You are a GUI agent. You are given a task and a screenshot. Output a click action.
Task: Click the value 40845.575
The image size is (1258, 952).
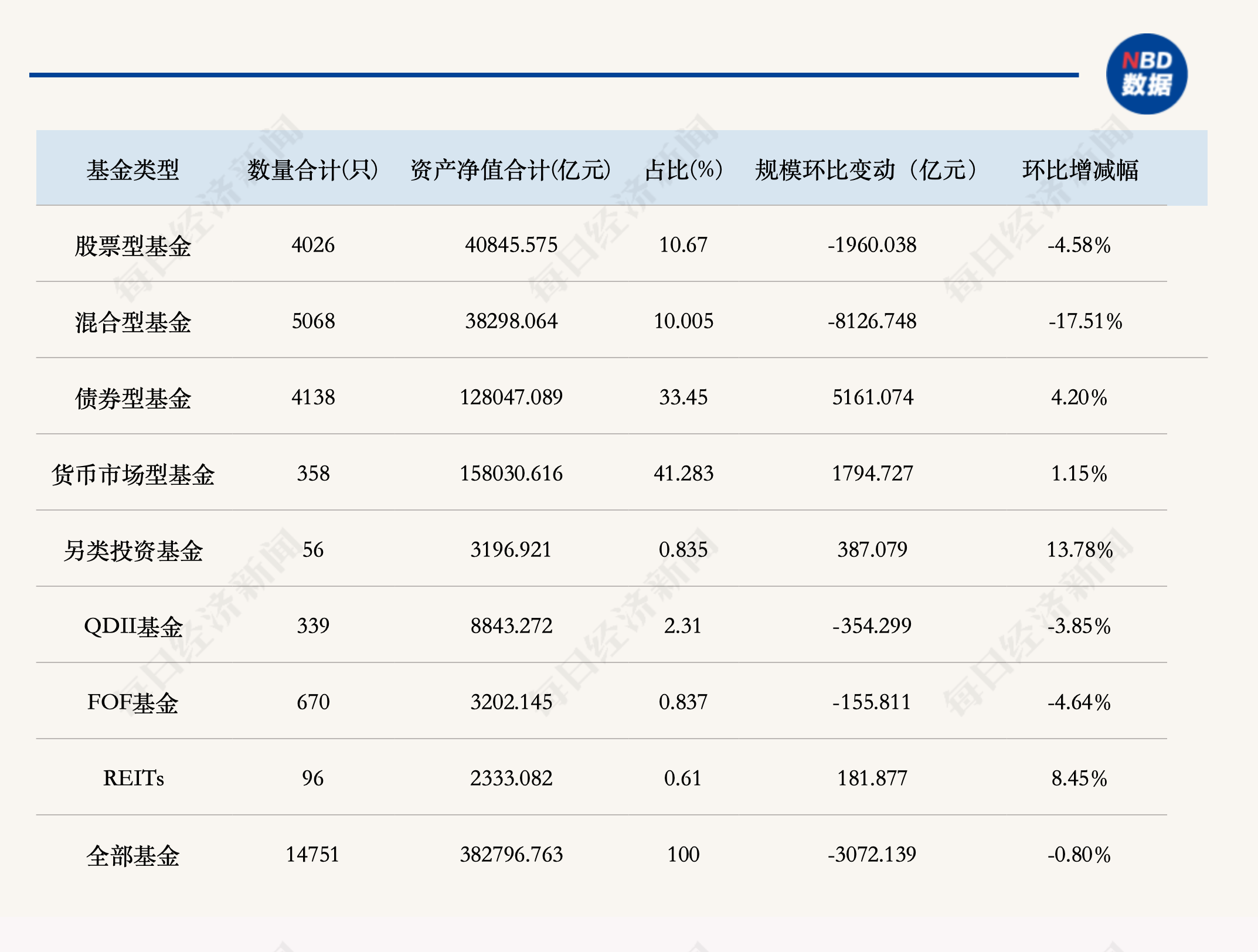(x=511, y=244)
